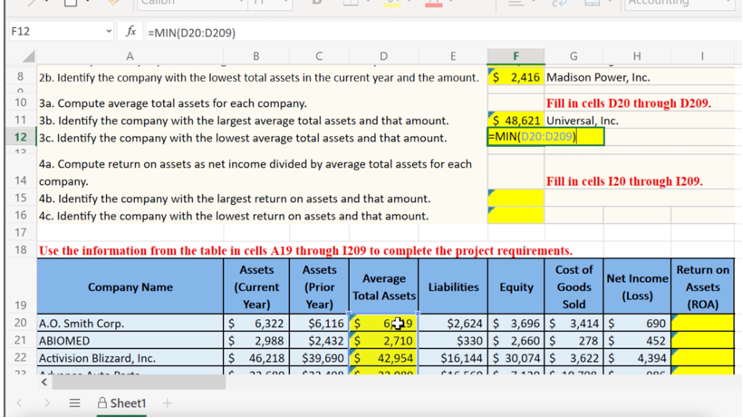
Task: Click the yellow ROA cell for A.O. Smith
Action: pos(703,323)
